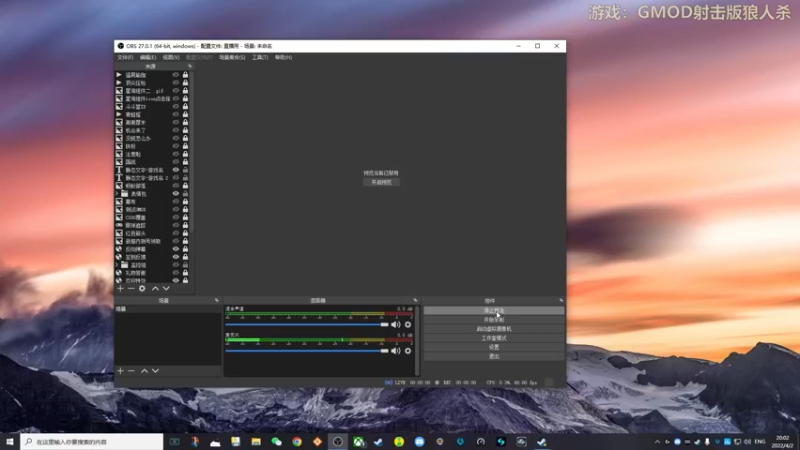
Task: Click the 开始录制 button
Action: click(494, 319)
